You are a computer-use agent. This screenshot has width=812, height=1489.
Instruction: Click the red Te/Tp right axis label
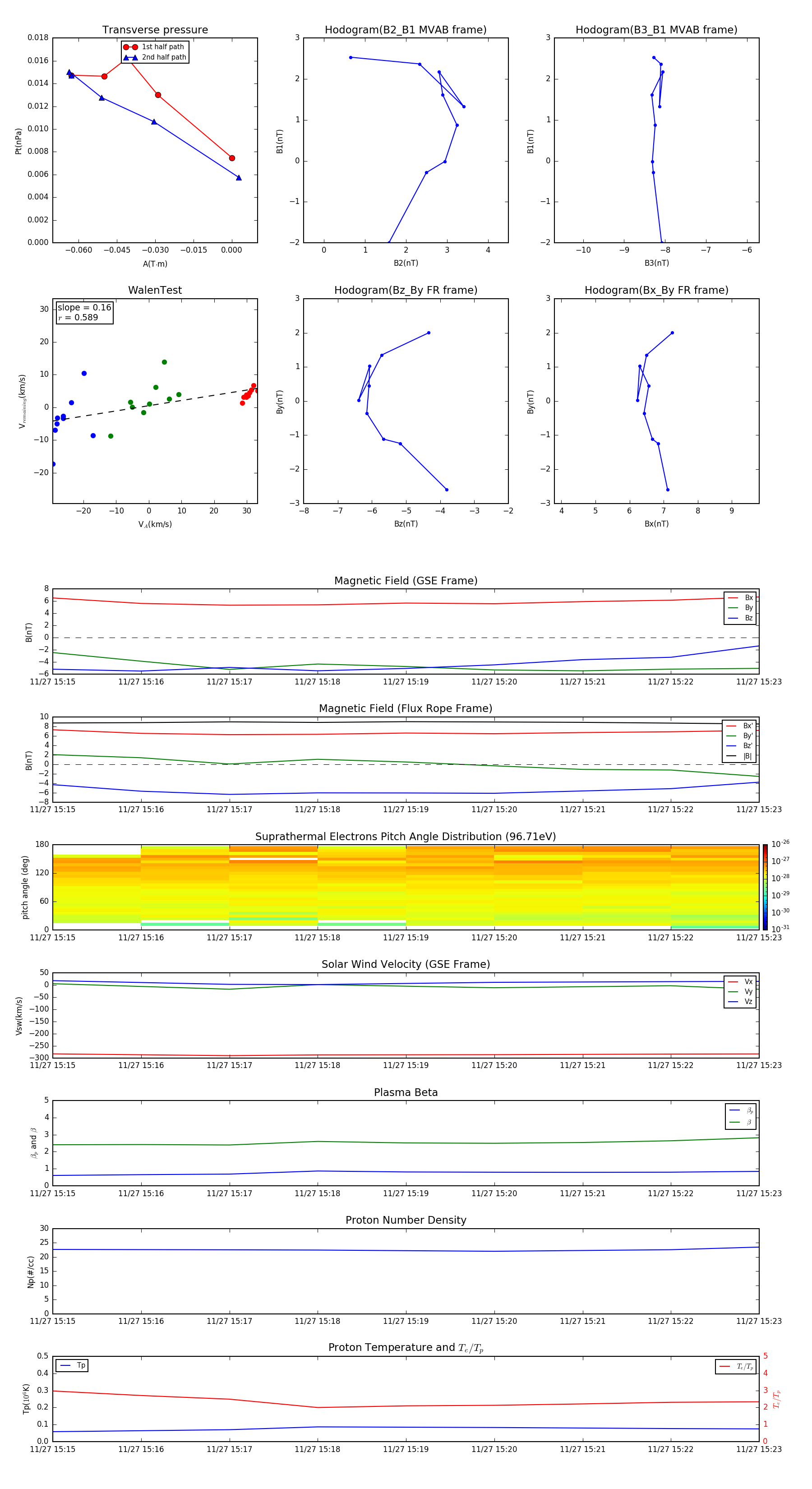pos(776,1399)
